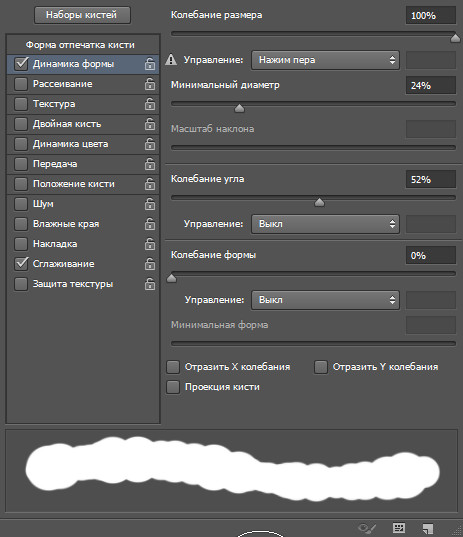Check Отразить X колебания option

(x=173, y=367)
